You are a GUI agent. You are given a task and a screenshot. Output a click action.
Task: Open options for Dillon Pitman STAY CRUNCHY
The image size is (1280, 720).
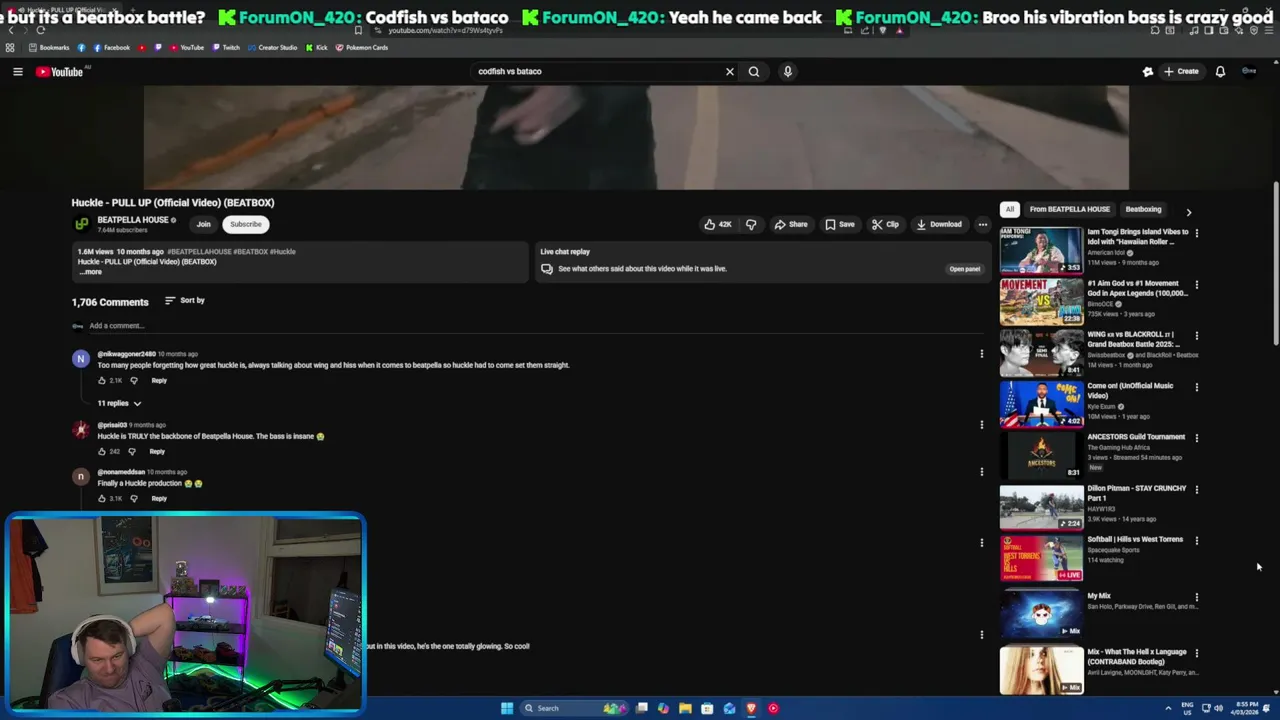(x=1196, y=490)
